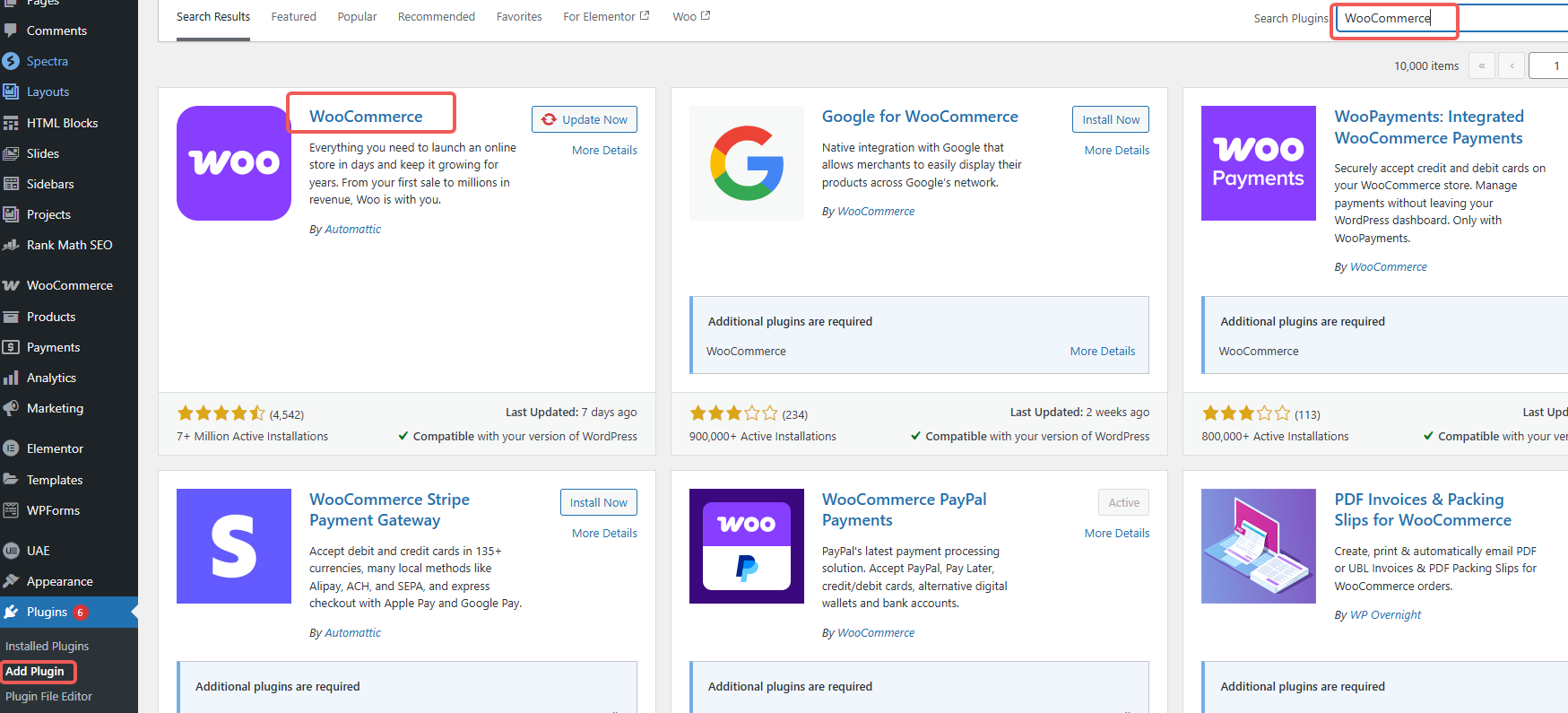Click the Elementor sidebar icon
This screenshot has width=1568, height=713.
(11, 448)
